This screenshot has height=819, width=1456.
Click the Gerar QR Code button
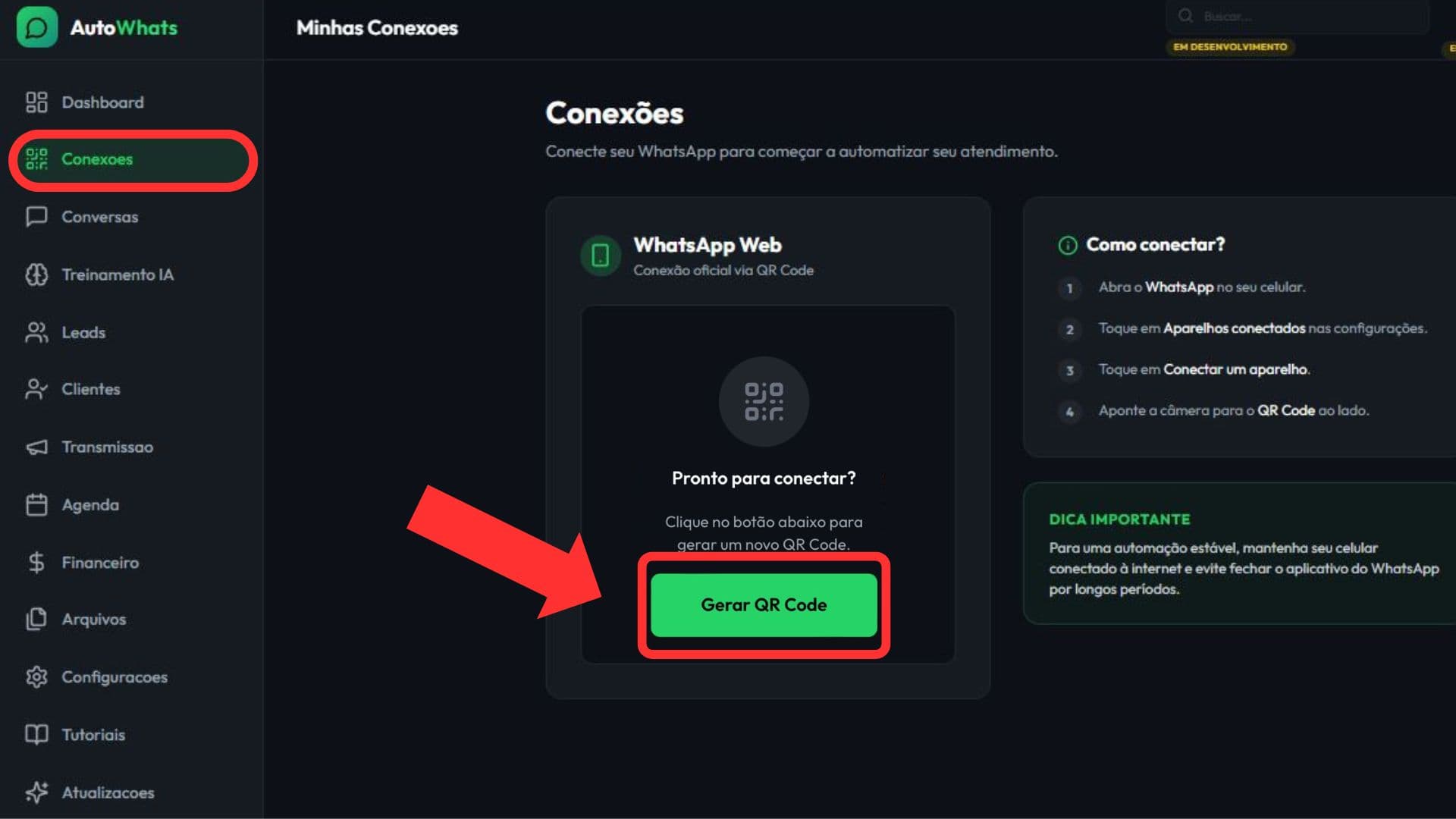(x=763, y=604)
